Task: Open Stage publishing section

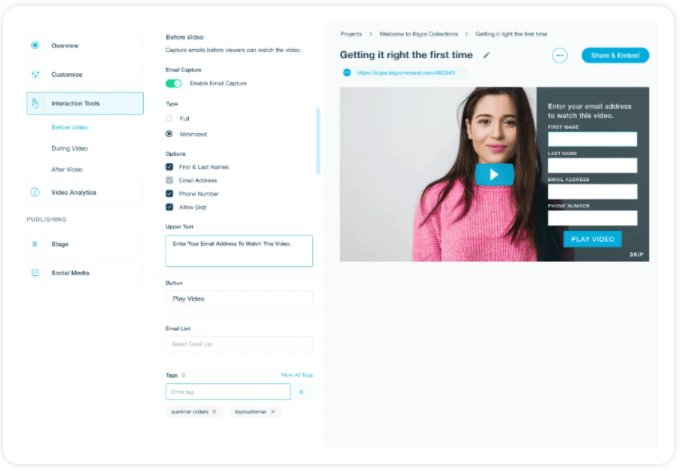Action: point(85,244)
